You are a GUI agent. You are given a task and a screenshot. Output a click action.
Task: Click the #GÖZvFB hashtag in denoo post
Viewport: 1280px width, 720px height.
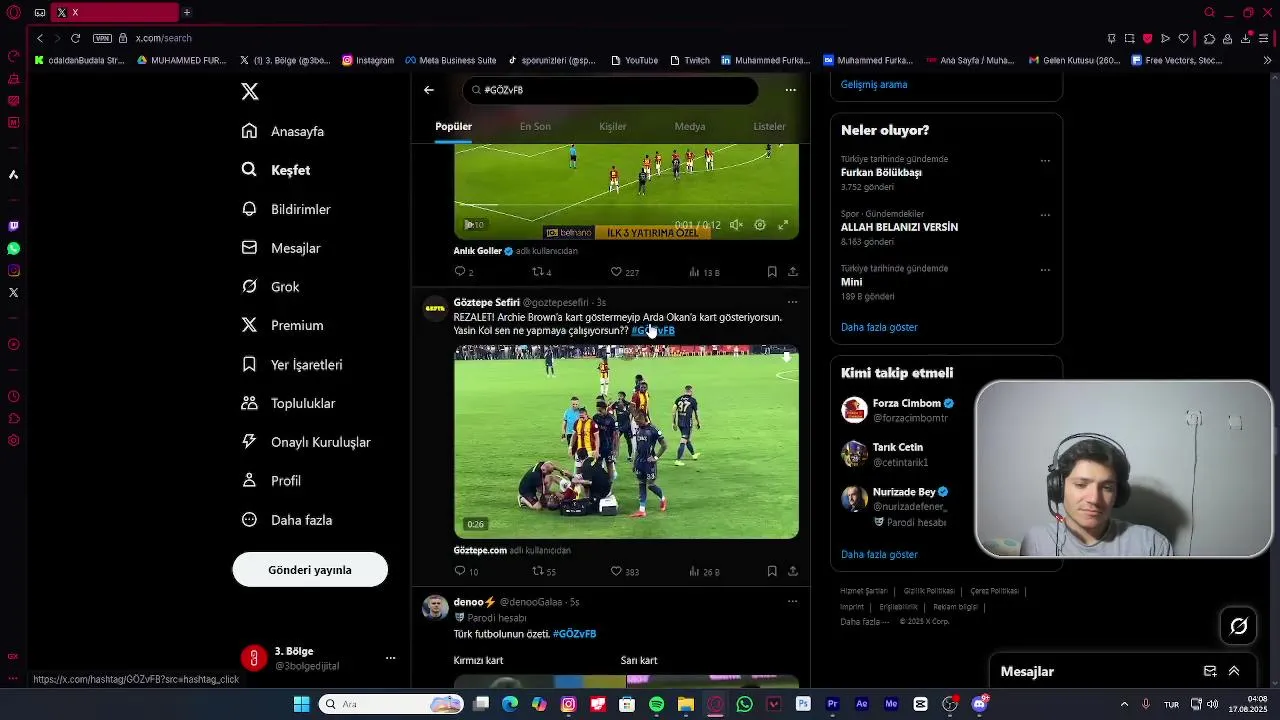click(x=575, y=634)
